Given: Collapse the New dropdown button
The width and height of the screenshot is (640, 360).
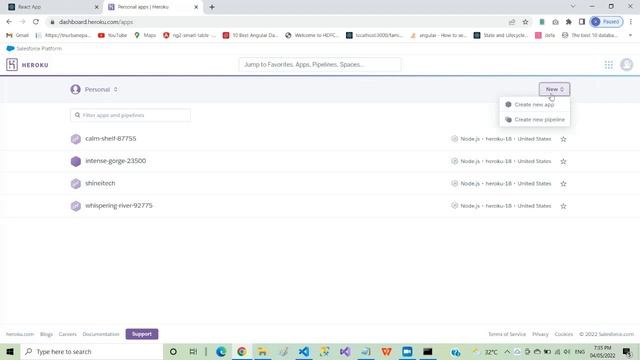Looking at the screenshot, I should (554, 89).
